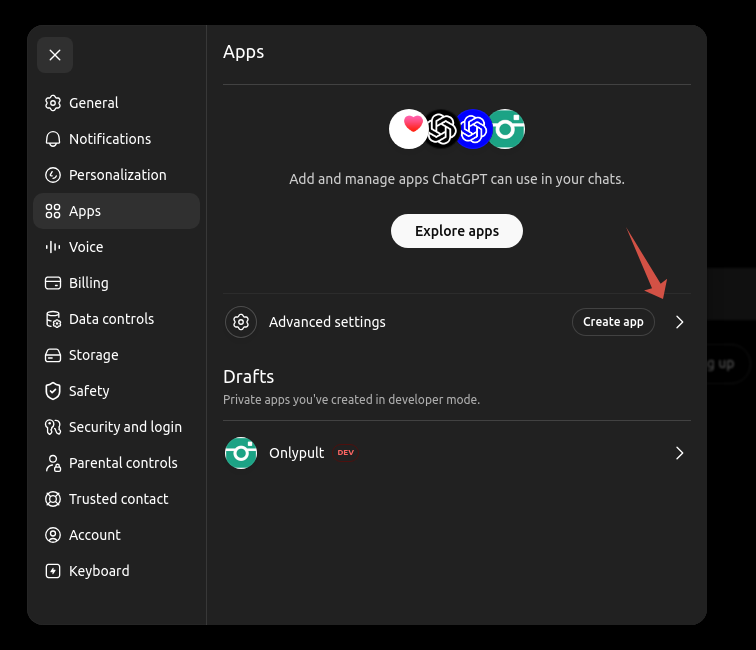This screenshot has width=756, height=650.
Task: Click the Advanced settings gear icon
Action: tap(241, 322)
